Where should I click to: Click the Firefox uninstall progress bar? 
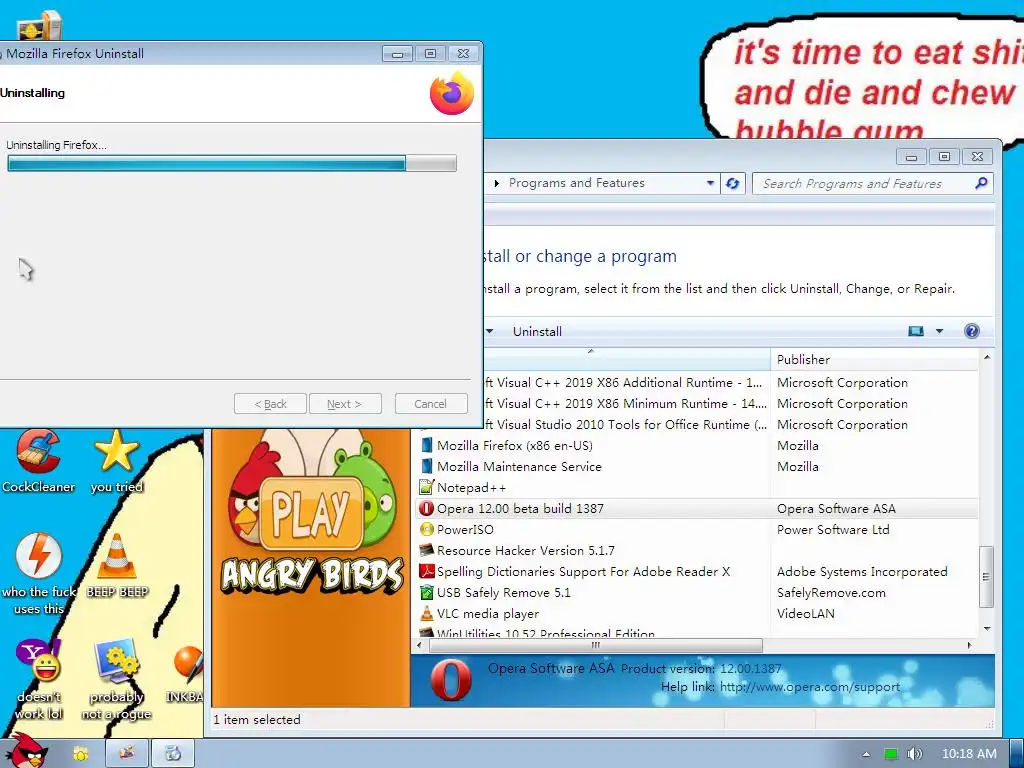click(x=232, y=163)
